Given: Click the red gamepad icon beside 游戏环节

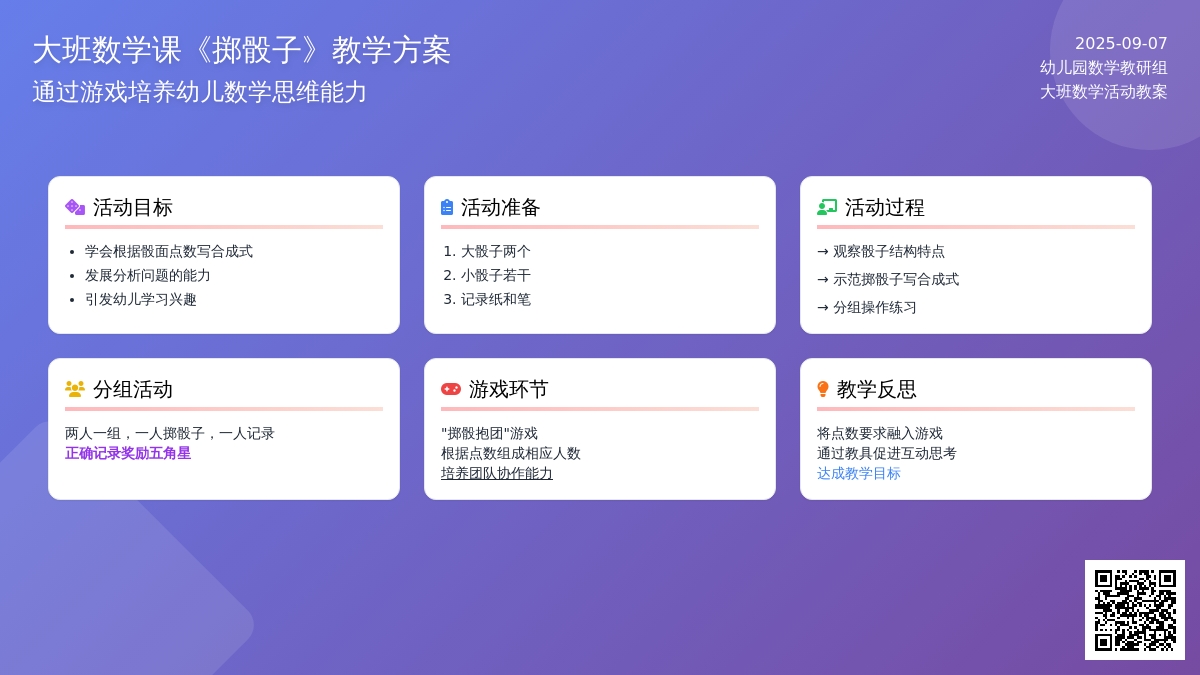Looking at the screenshot, I should [x=451, y=389].
